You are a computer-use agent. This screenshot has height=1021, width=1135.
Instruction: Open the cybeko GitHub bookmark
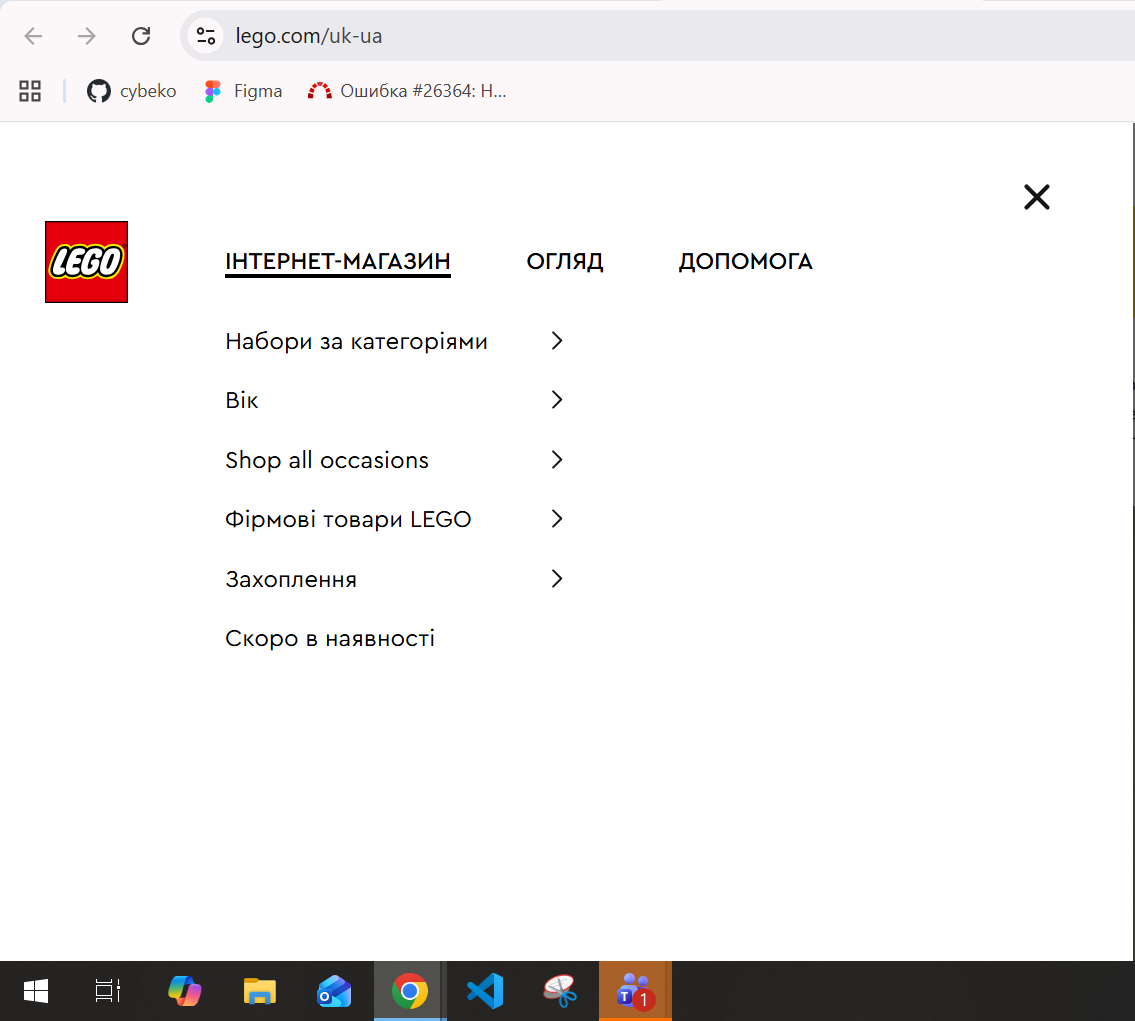pos(132,91)
